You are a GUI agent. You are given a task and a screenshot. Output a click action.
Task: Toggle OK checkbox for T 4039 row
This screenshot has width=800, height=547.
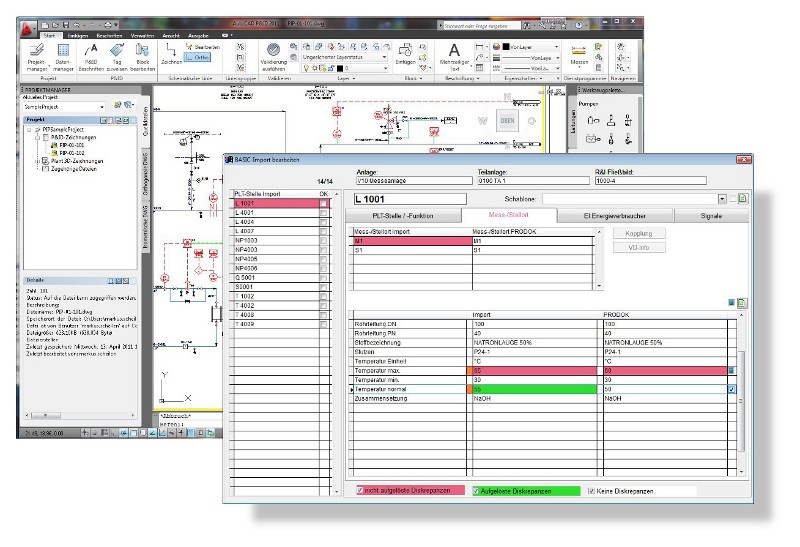323,324
